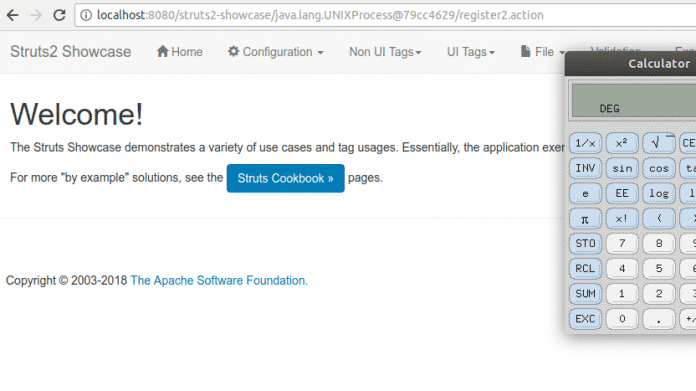
Task: Go to the Home nav item
Action: click(x=179, y=52)
